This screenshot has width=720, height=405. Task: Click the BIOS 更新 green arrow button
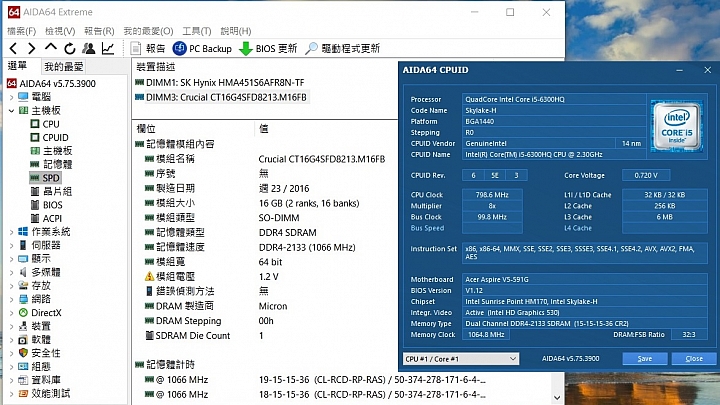click(x=267, y=48)
